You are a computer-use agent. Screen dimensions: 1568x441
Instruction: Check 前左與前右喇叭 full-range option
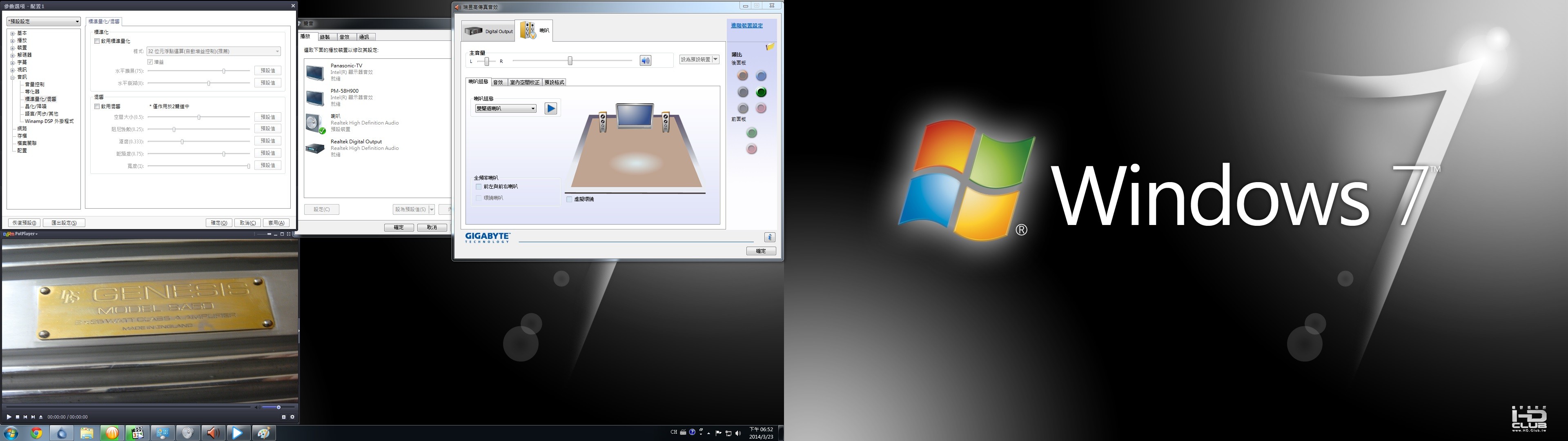[x=479, y=187]
